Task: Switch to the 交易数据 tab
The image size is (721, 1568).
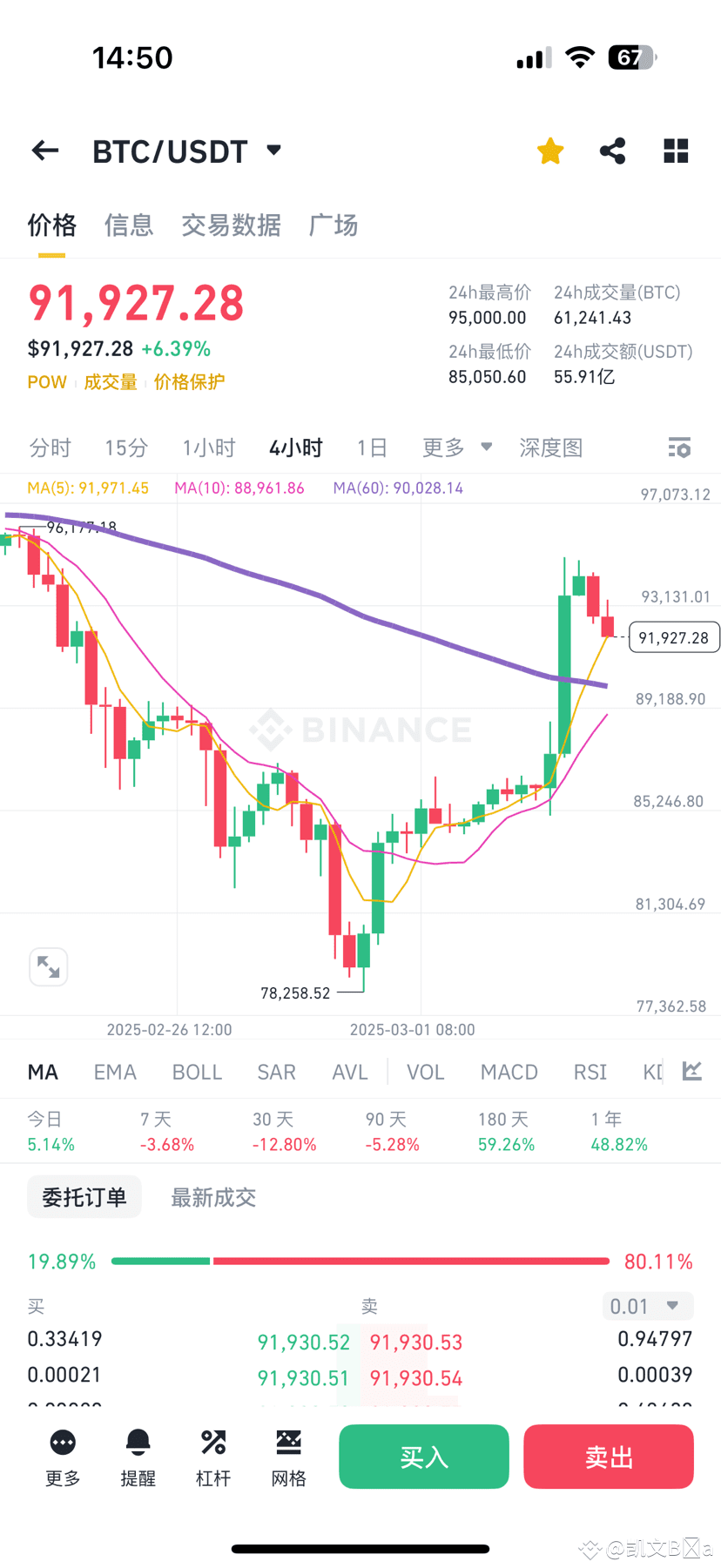Action: tap(231, 225)
